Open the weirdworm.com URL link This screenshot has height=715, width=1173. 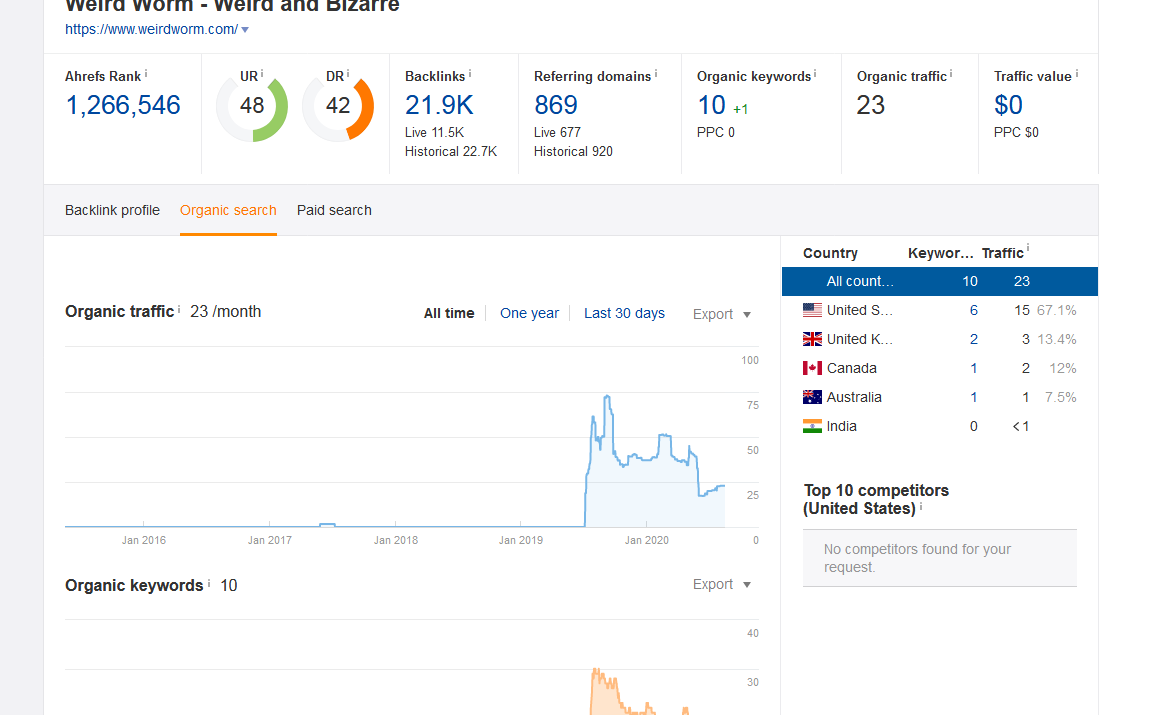pyautogui.click(x=151, y=29)
